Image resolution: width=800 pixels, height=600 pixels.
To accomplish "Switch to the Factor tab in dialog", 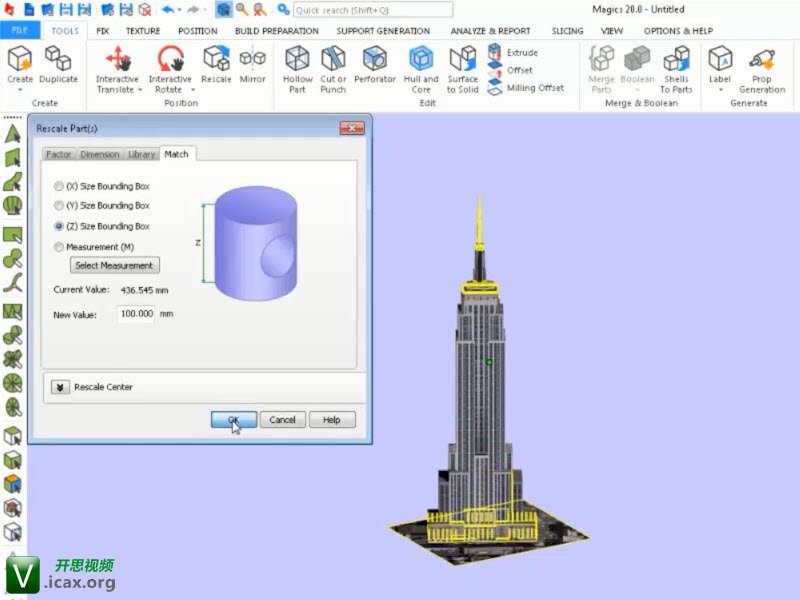I will click(x=59, y=154).
